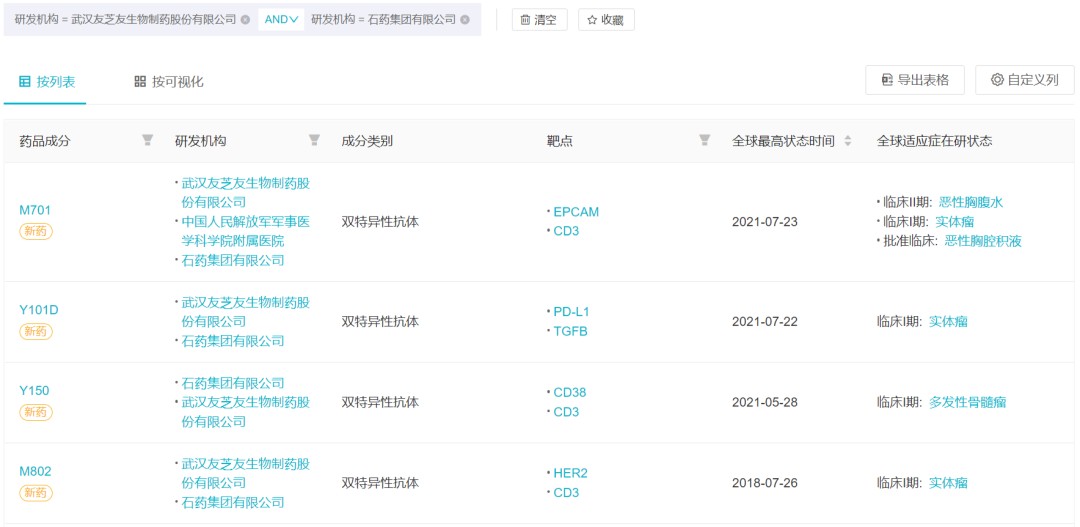Open 石药集团有限公司 link in Y150 row
The image size is (1080, 527).
click(233, 383)
